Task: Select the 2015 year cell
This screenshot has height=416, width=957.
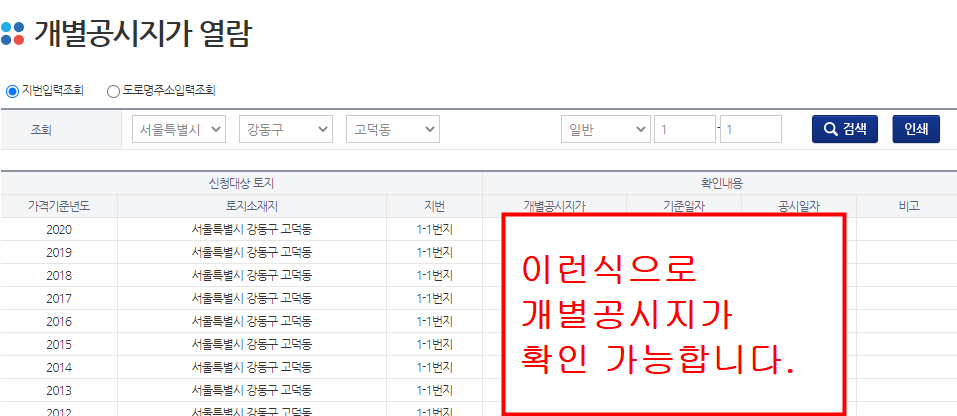Action: coord(59,345)
